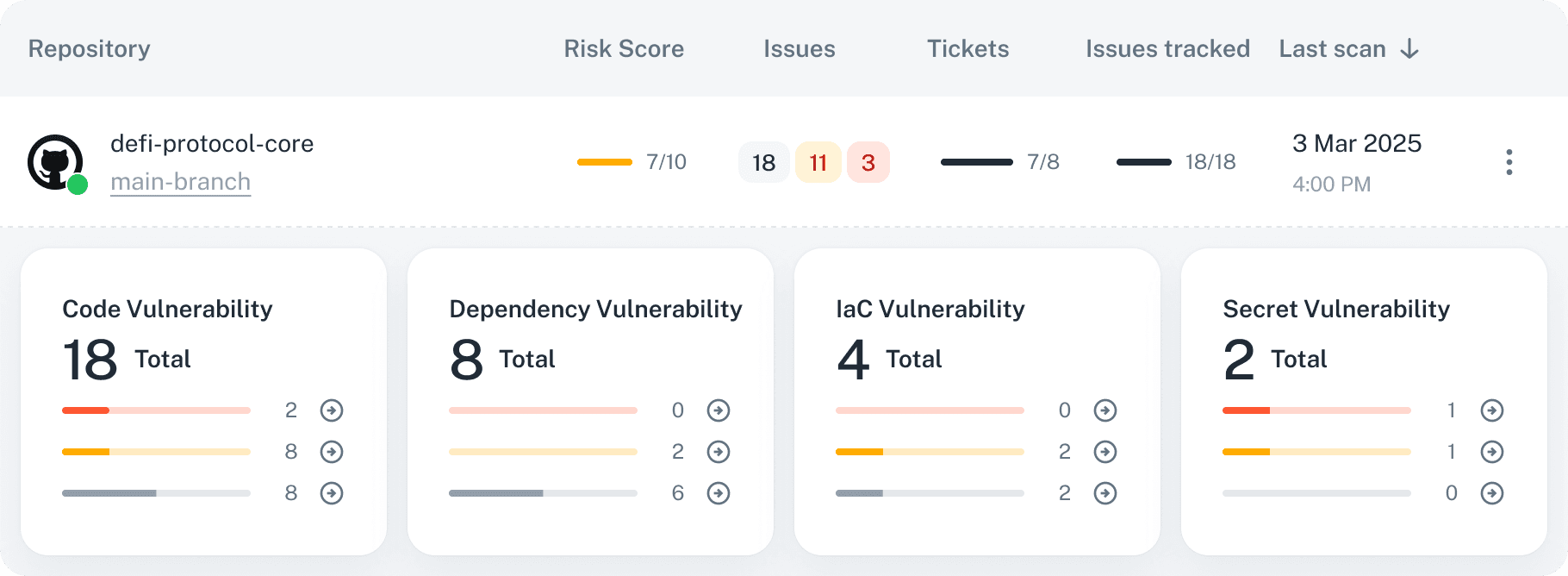The image size is (1568, 576).
Task: Click the green status dot on the GitHub avatar
Action: [x=77, y=183]
